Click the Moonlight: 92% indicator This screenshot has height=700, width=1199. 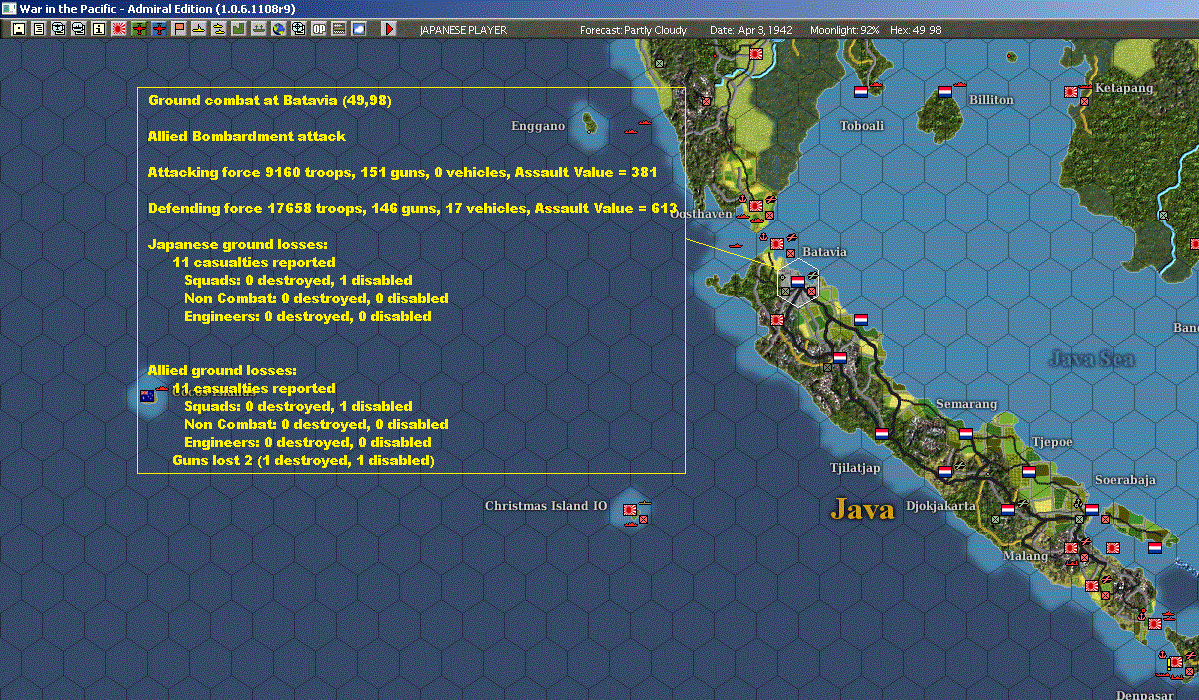[844, 30]
